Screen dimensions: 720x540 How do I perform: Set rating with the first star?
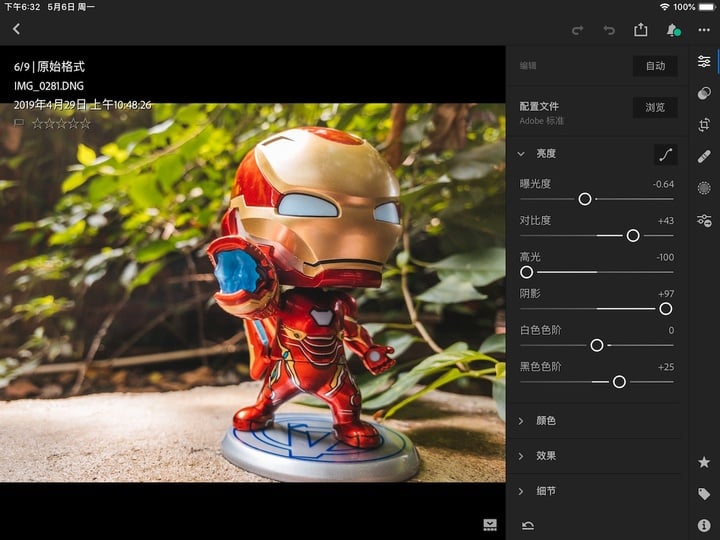pyautogui.click(x=38, y=124)
